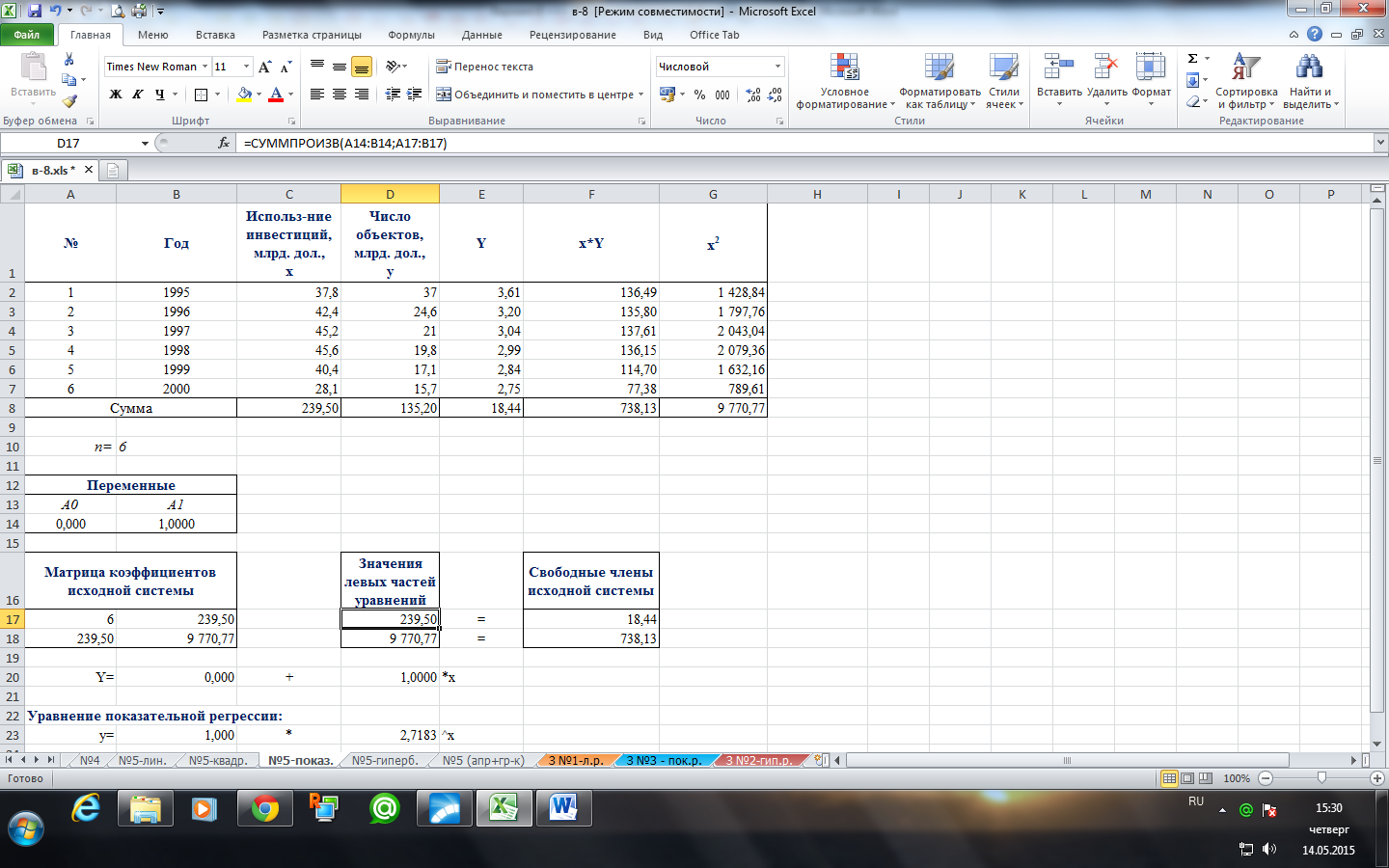
Task: Toggle center horizontal alignment
Action: coord(340,95)
